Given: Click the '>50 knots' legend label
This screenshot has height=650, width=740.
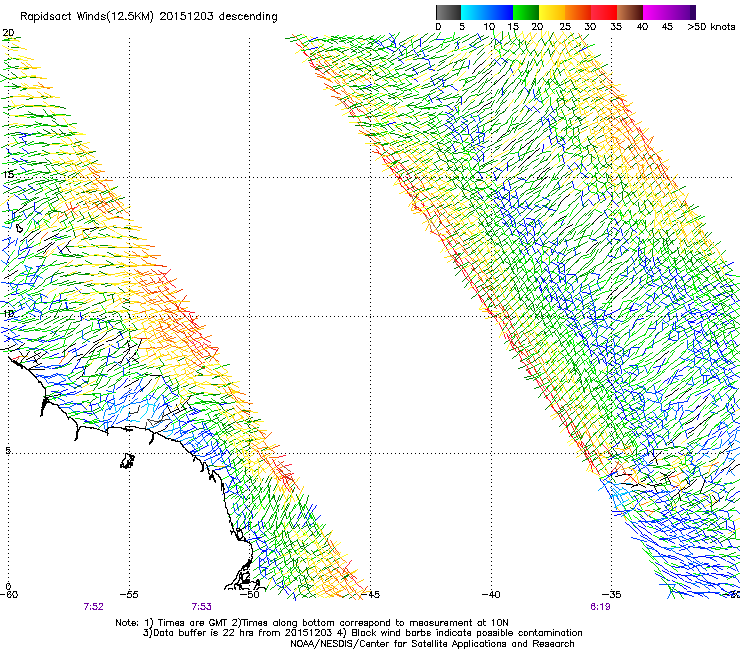Looking at the screenshot, I should (711, 27).
